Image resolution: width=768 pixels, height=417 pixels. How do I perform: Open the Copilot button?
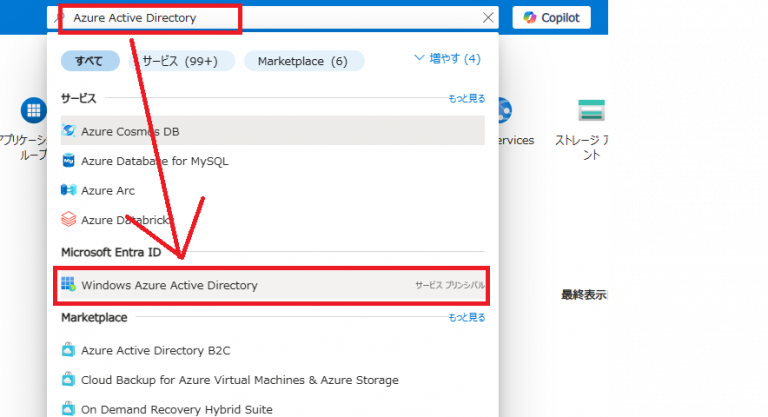tap(552, 18)
